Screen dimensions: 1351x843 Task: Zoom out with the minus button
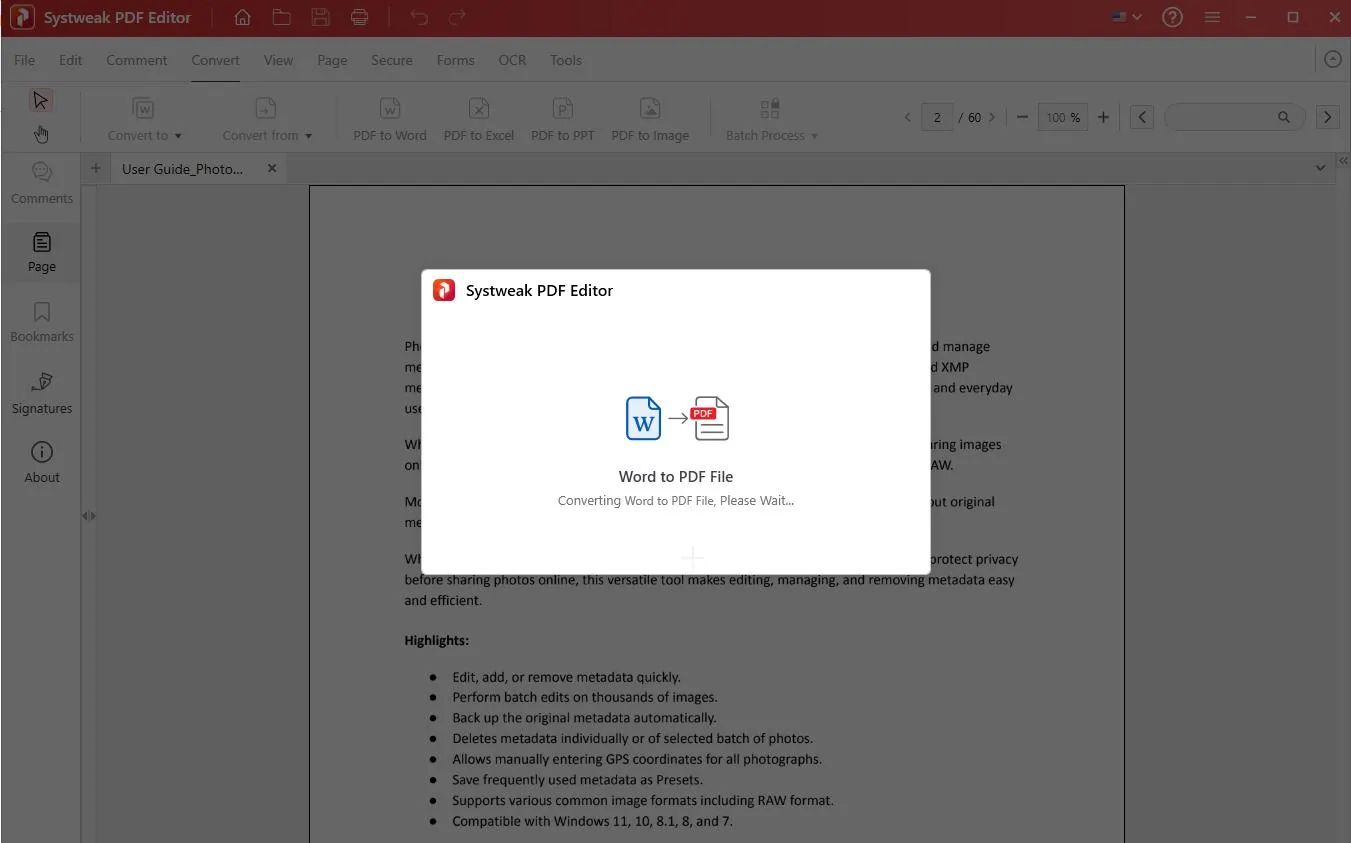(1022, 117)
